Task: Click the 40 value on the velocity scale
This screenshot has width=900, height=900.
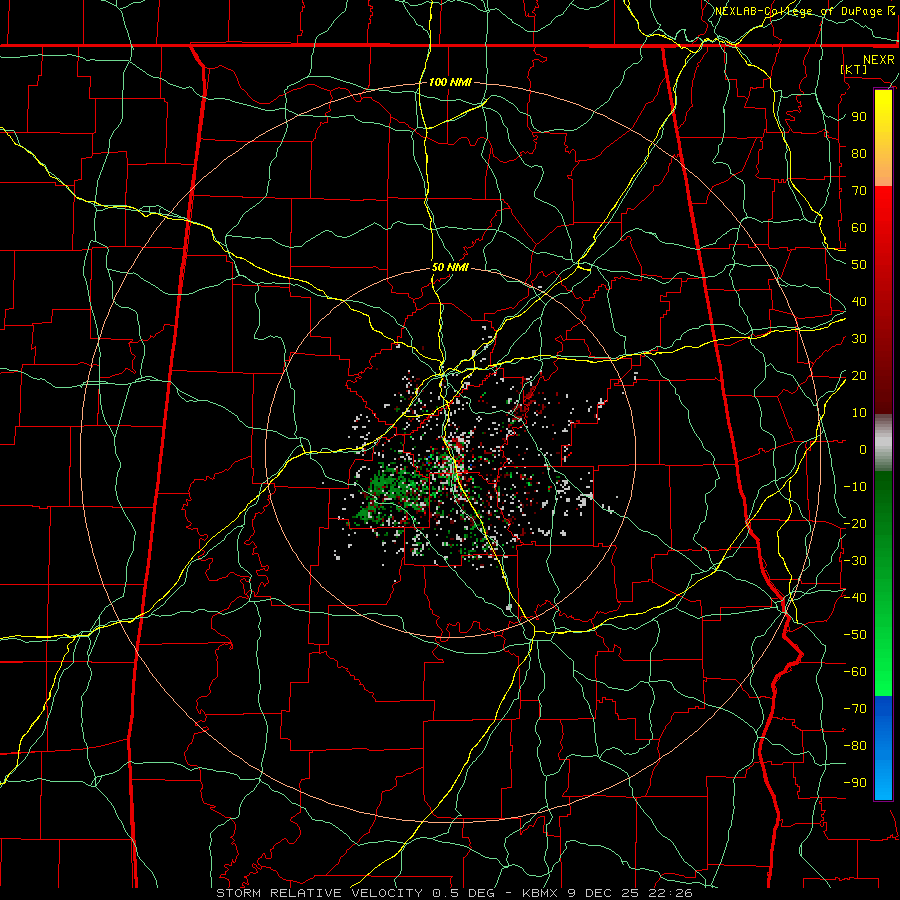Action: [x=859, y=301]
